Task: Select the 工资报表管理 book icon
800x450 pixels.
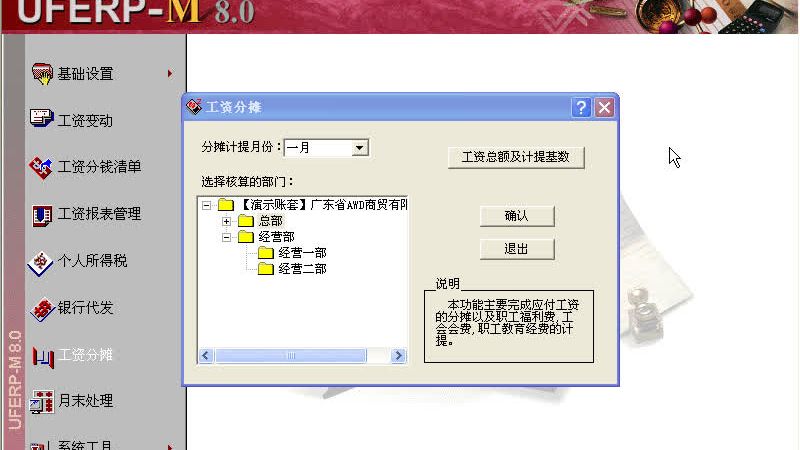Action: tap(41, 215)
